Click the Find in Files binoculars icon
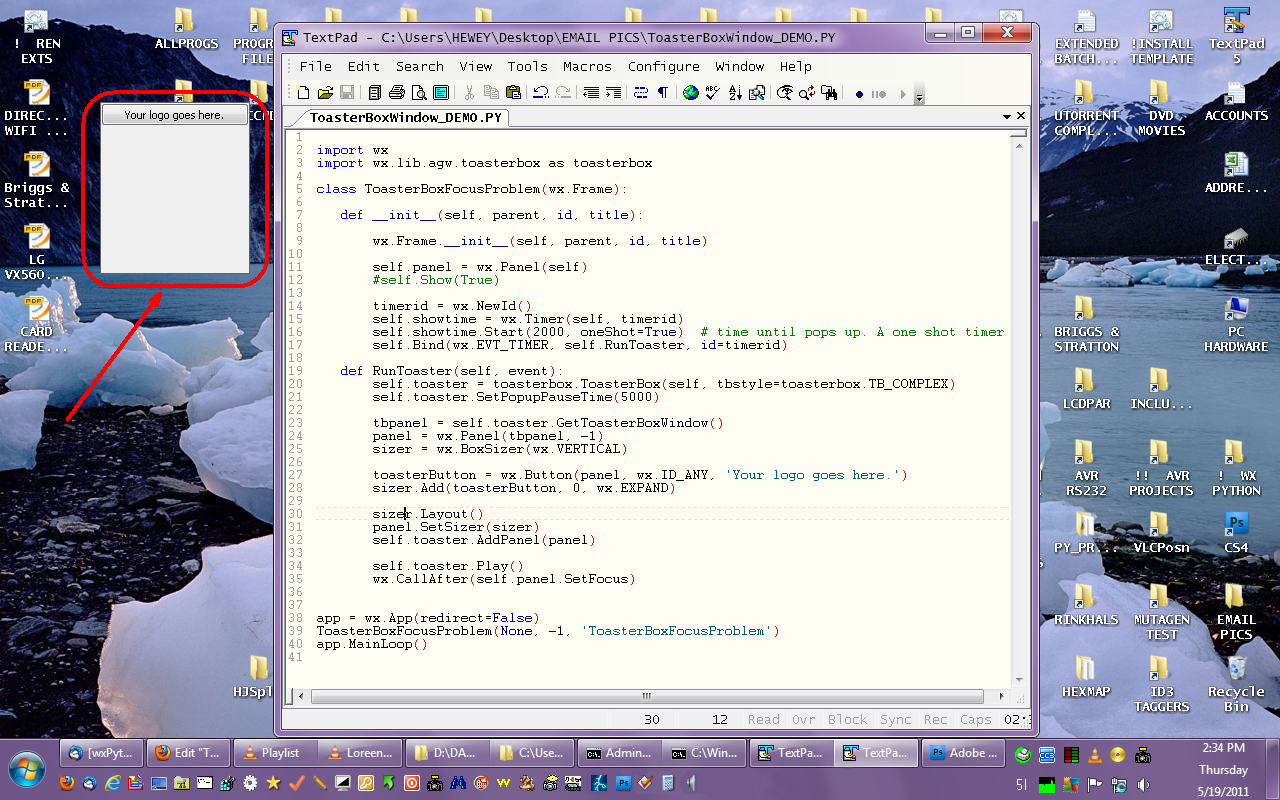Viewport: 1280px width, 800px height. [828, 93]
